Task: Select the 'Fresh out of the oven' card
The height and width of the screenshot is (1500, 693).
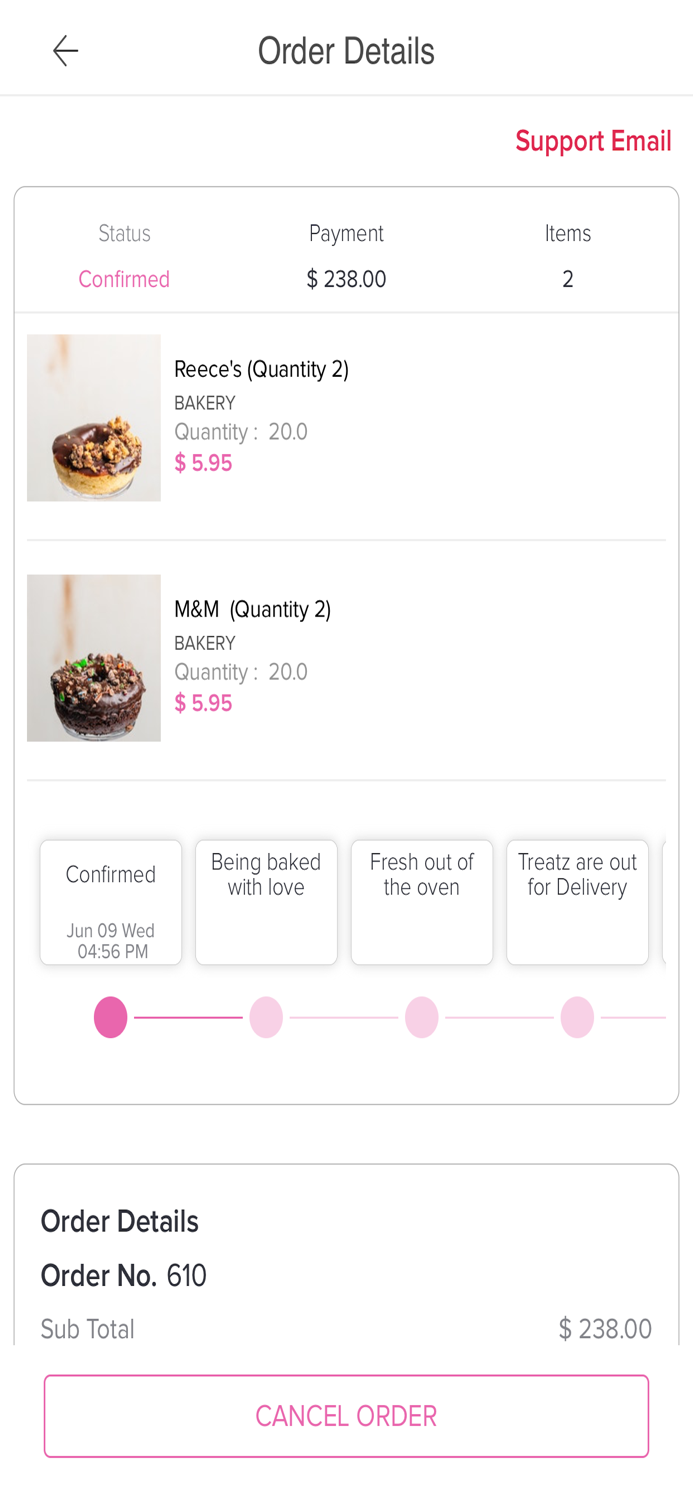Action: click(421, 901)
